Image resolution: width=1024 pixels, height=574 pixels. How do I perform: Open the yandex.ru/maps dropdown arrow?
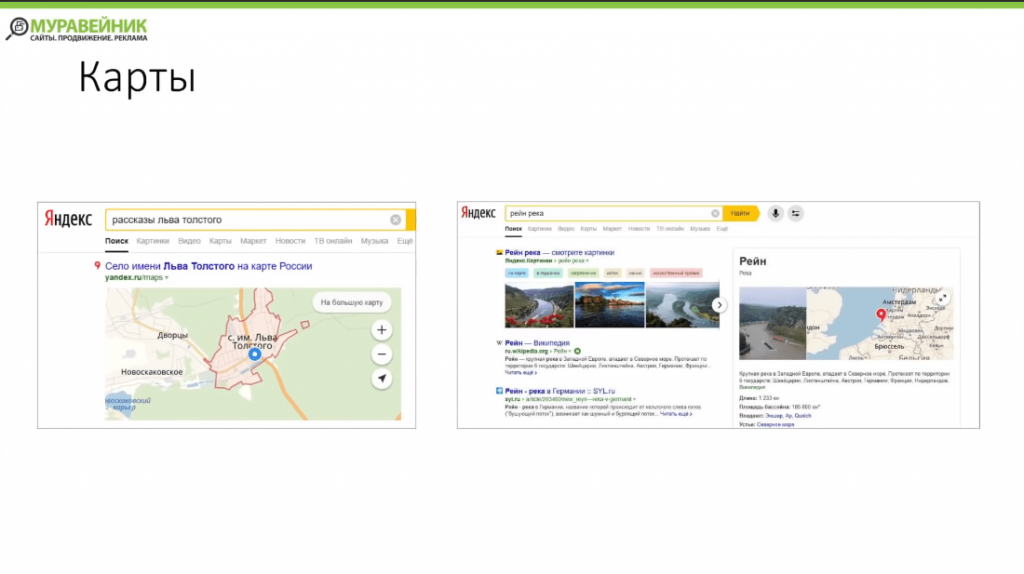point(167,278)
